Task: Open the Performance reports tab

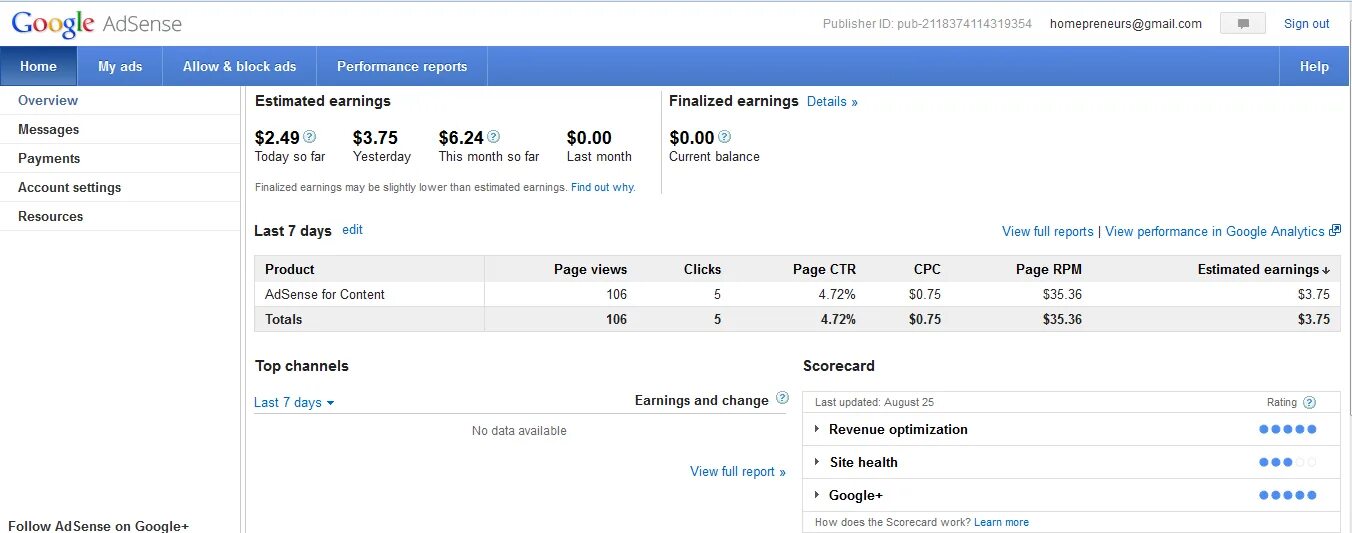Action: tap(402, 66)
